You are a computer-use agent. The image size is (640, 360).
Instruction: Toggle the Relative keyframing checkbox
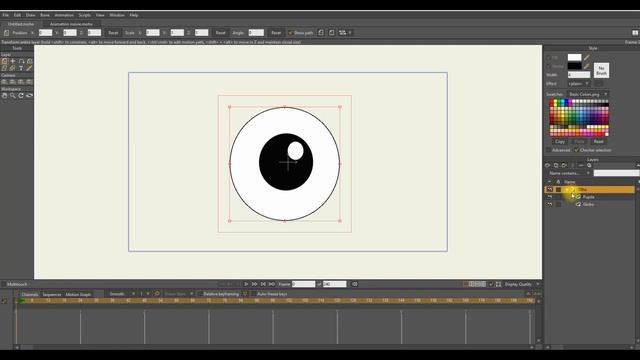[200, 294]
